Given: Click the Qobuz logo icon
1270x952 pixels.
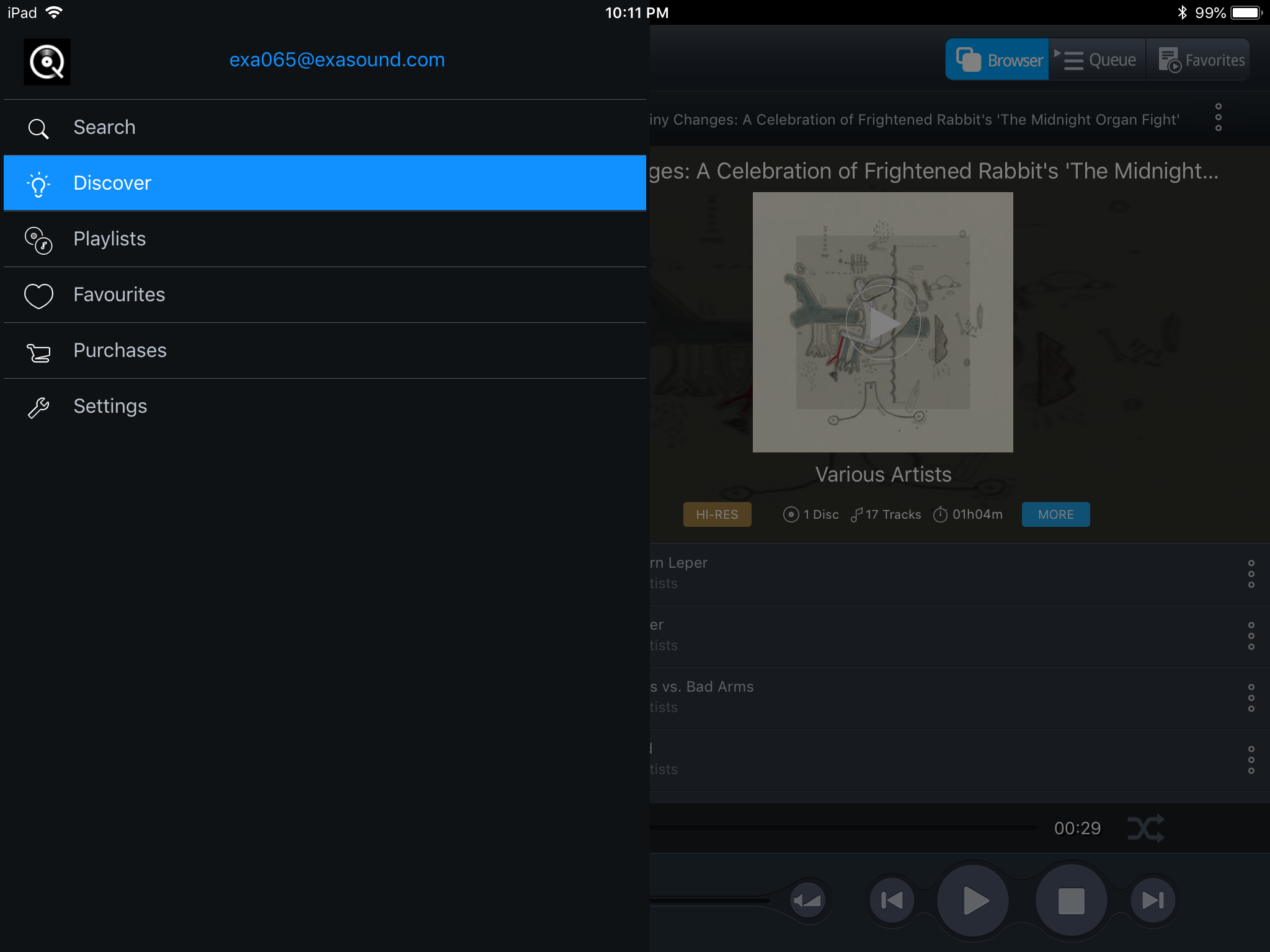Looking at the screenshot, I should [47, 61].
